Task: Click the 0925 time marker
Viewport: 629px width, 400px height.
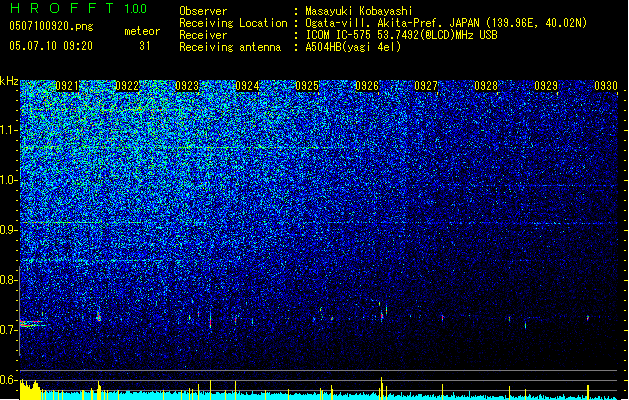Action: pyautogui.click(x=307, y=86)
